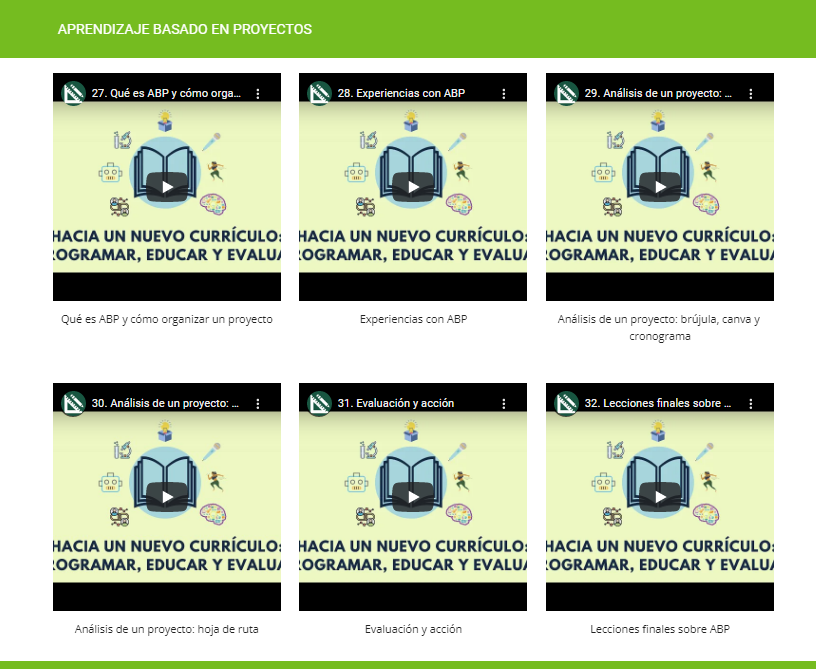
Task: Click the channel logo on video 29
Action: coord(564,92)
